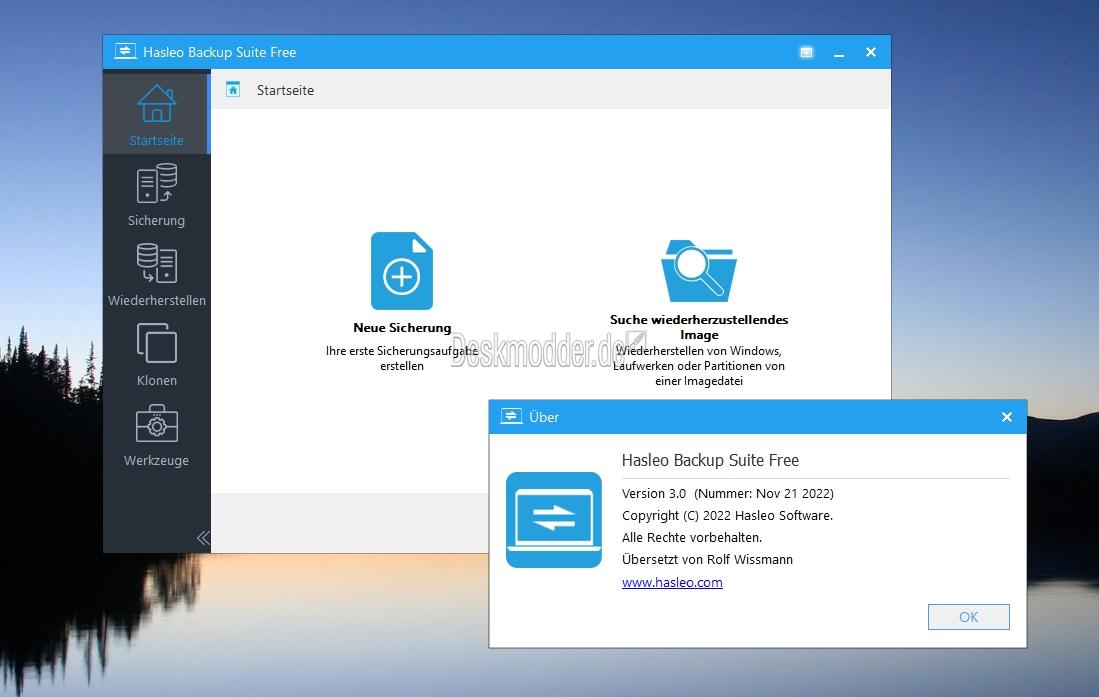Click "Ihre erste Sicherungsaufgabe erstellen" description
The height and width of the screenshot is (697, 1099).
(x=402, y=358)
